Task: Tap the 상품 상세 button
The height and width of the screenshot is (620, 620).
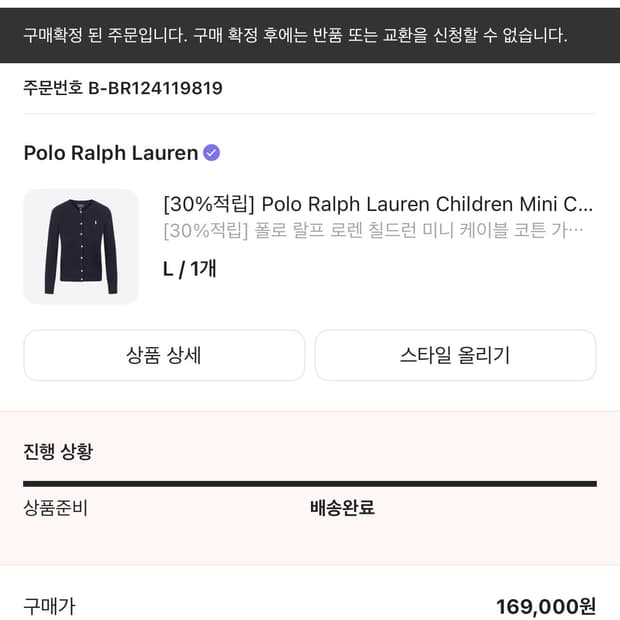Action: 164,355
